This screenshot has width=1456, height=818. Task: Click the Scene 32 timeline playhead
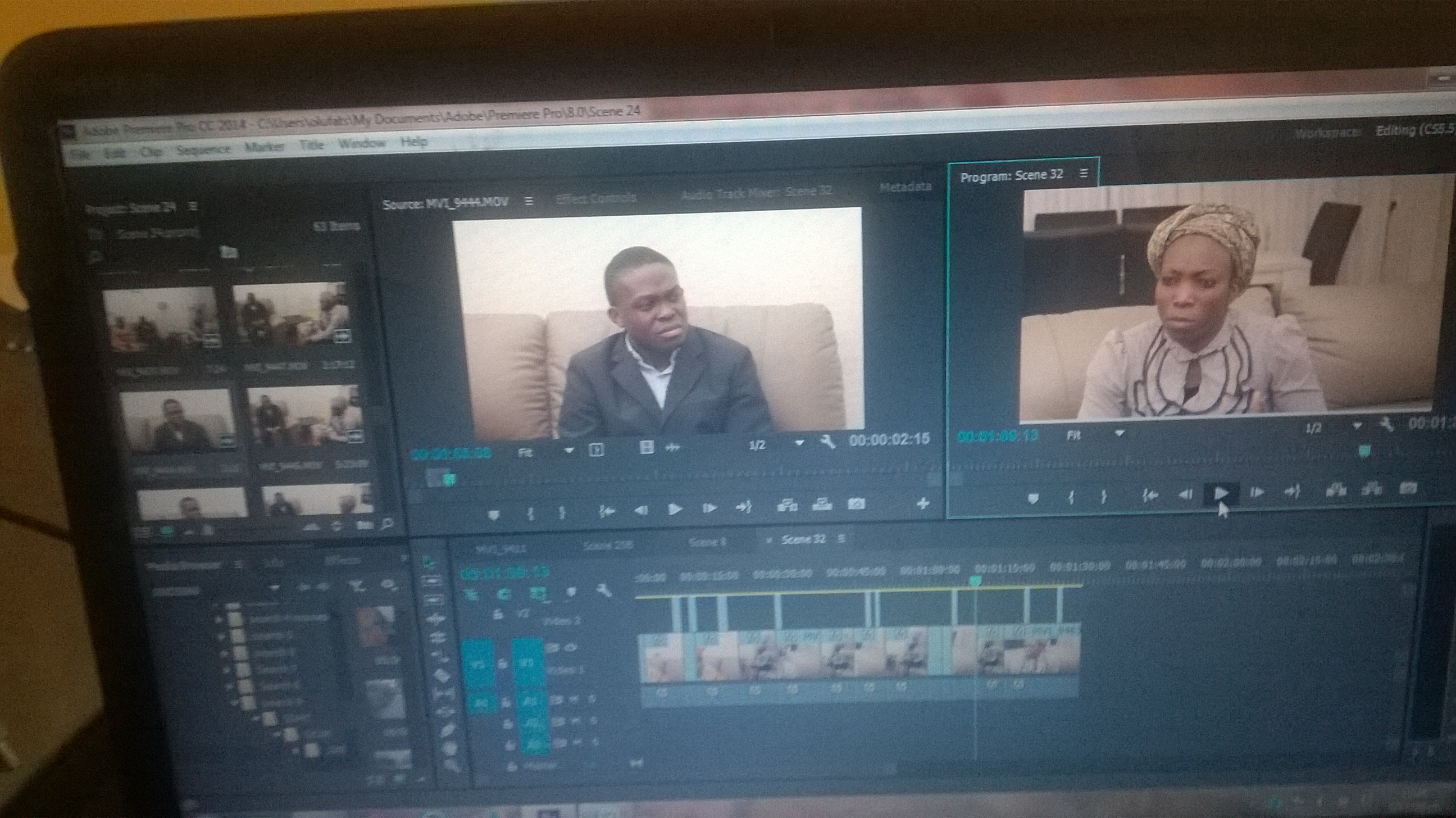pos(975,580)
